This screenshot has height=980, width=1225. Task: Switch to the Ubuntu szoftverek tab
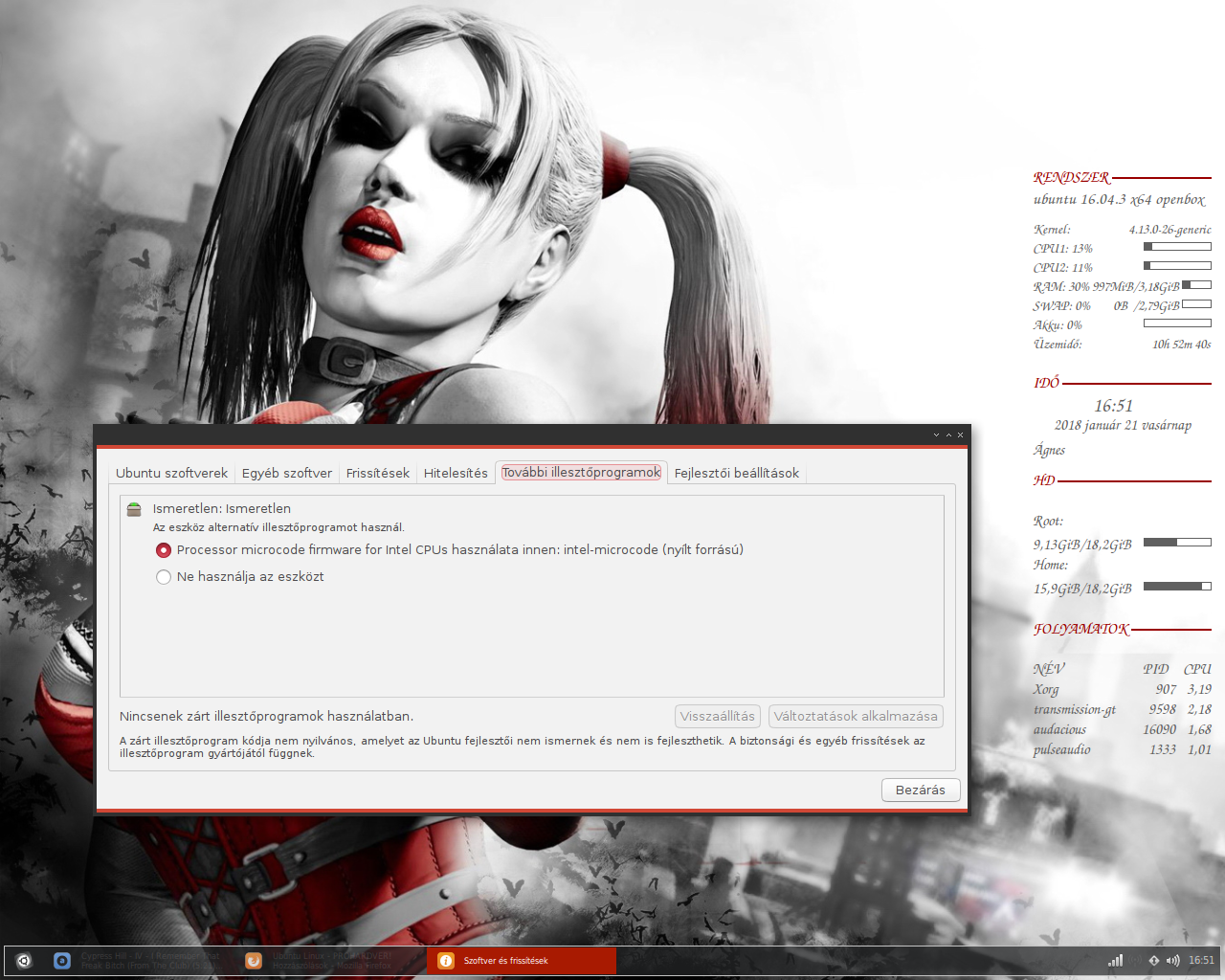point(172,473)
